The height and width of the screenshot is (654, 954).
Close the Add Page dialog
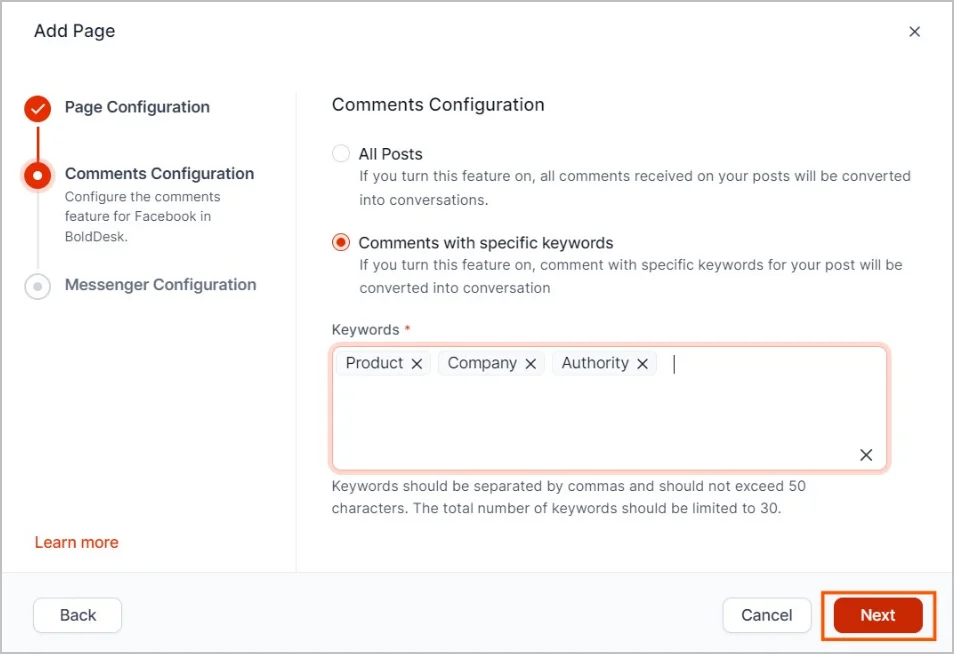tap(914, 31)
